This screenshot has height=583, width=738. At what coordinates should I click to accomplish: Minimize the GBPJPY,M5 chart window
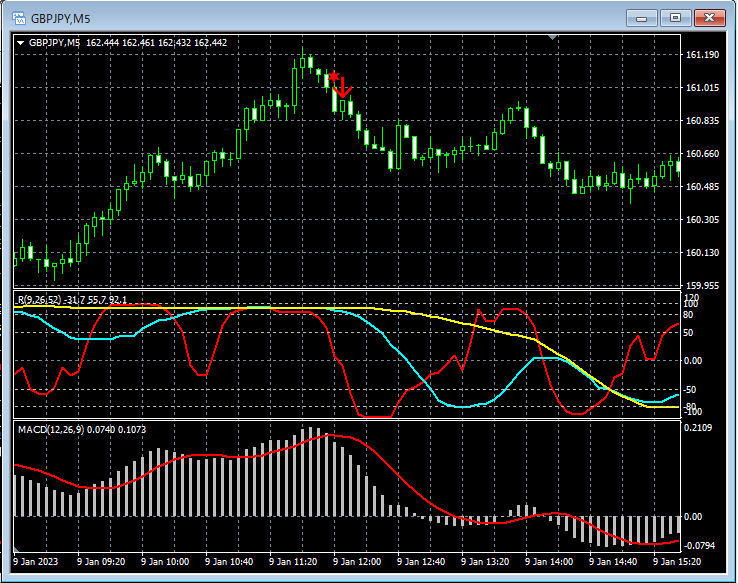pos(643,17)
